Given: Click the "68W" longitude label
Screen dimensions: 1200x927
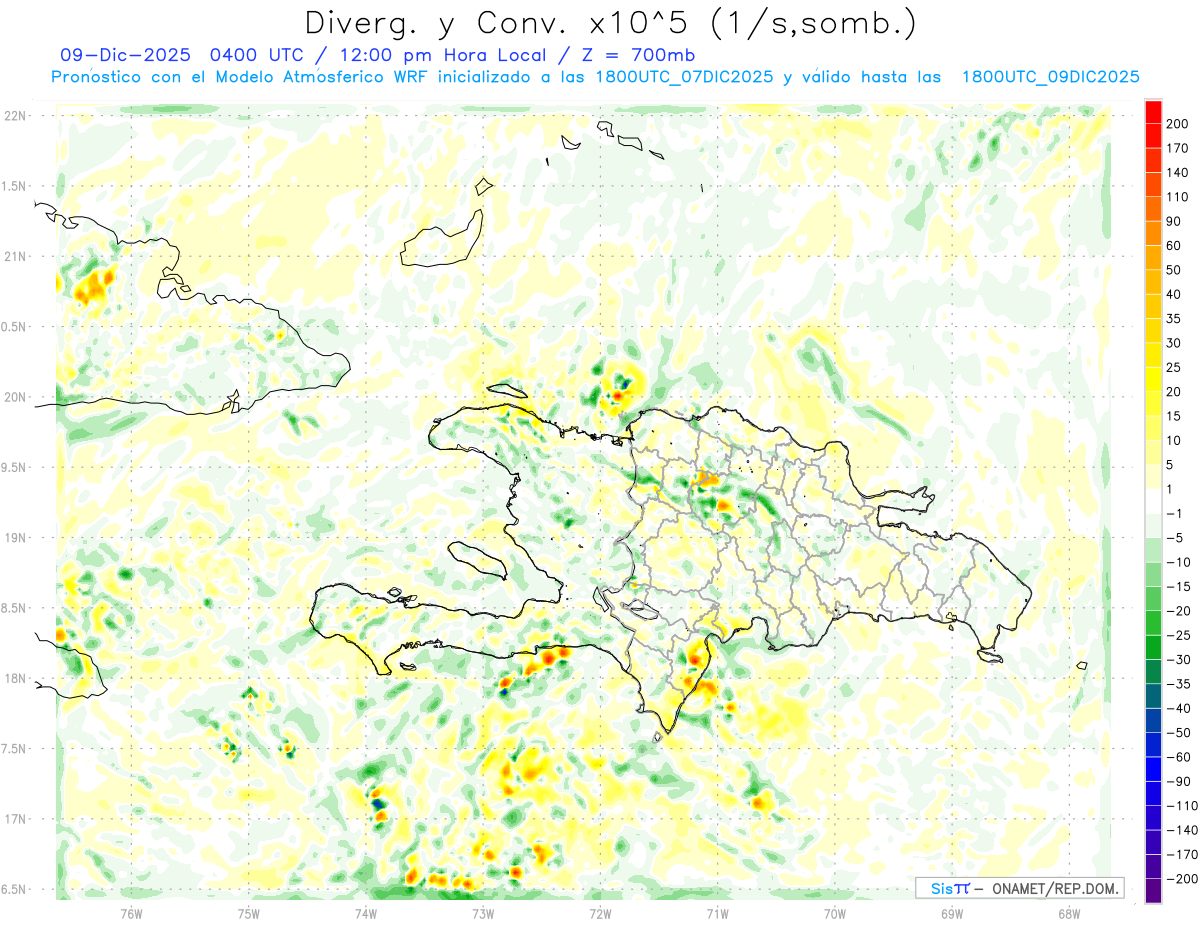Looking at the screenshot, I should click(1069, 913).
